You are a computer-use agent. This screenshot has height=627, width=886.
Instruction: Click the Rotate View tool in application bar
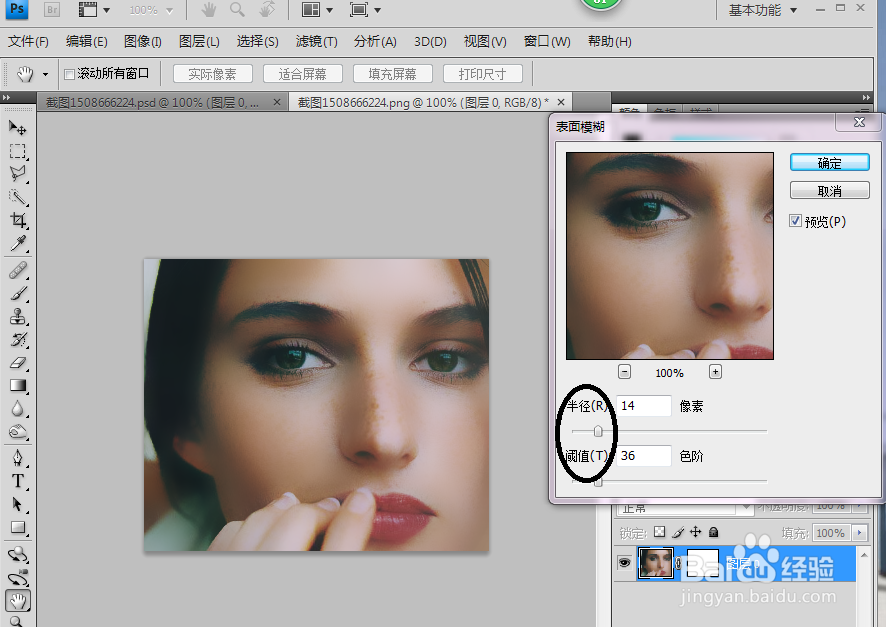267,10
